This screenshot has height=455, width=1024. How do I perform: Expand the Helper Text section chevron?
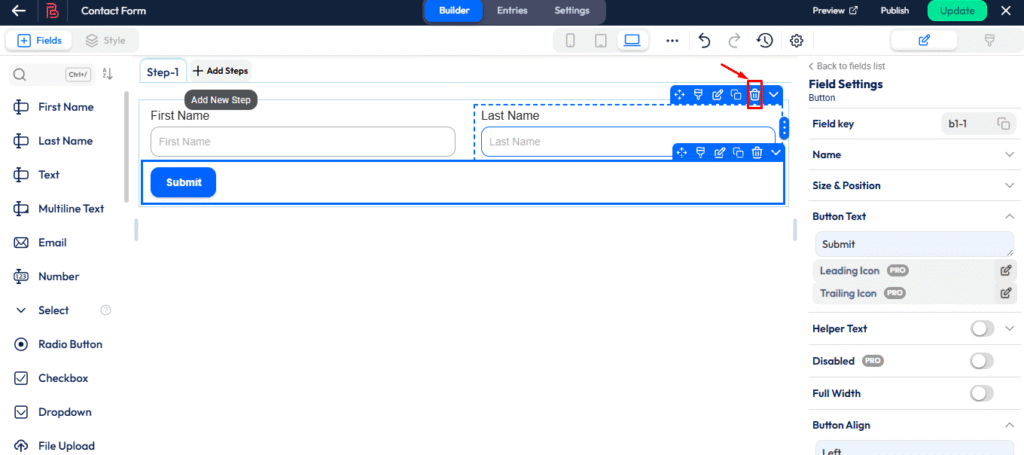(1009, 328)
